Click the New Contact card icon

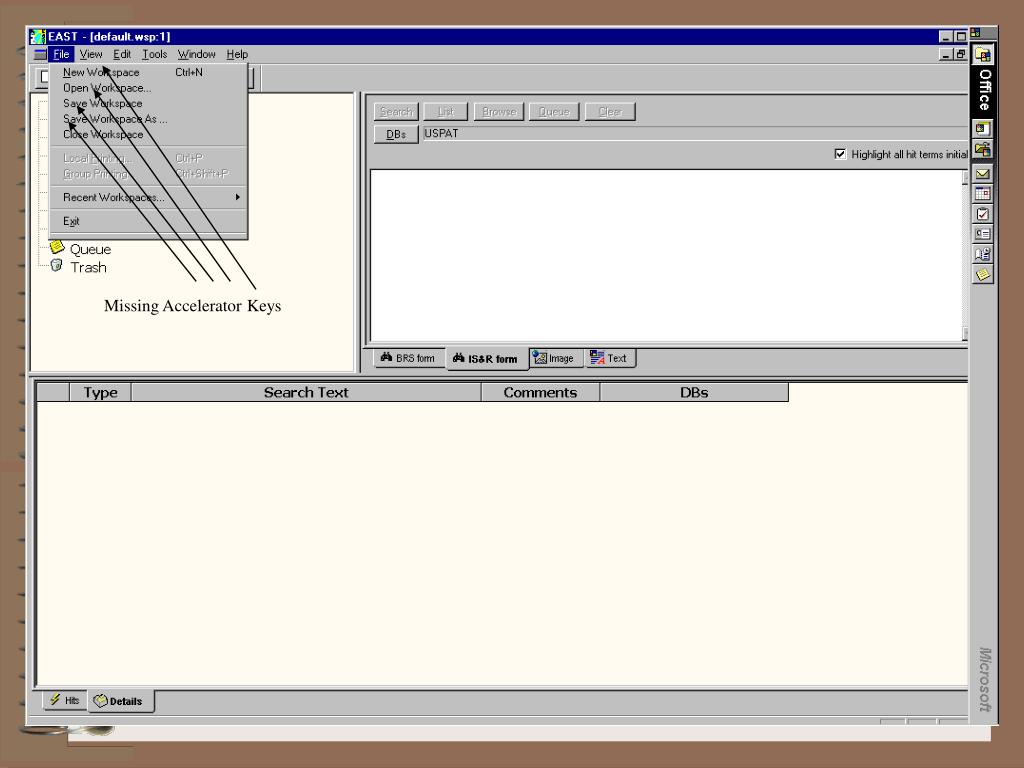tap(982, 234)
